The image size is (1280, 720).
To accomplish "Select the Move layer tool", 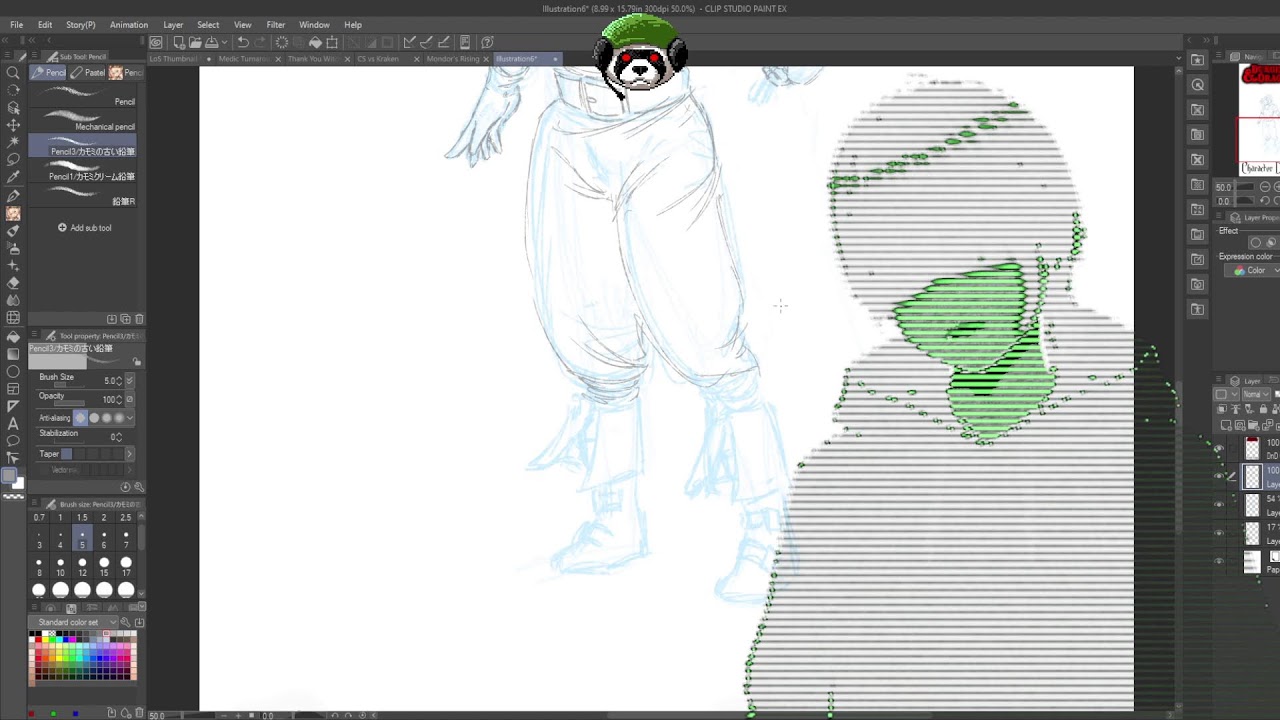I will point(13,124).
